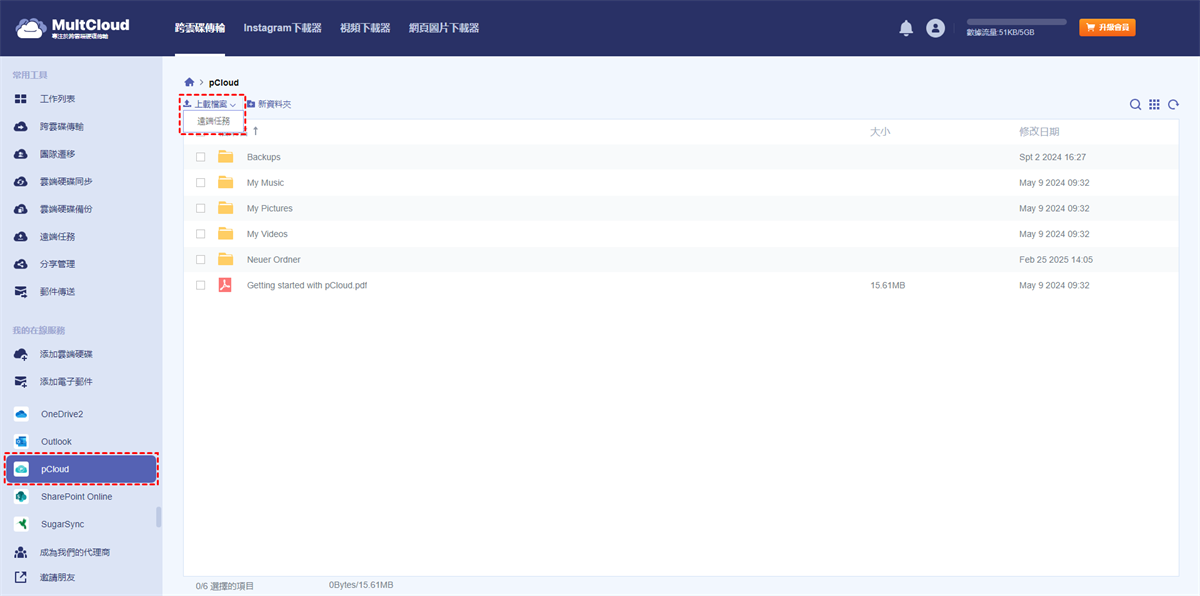The height and width of the screenshot is (596, 1200).
Task: Select the pCloud account in sidebar
Action: click(x=82, y=469)
